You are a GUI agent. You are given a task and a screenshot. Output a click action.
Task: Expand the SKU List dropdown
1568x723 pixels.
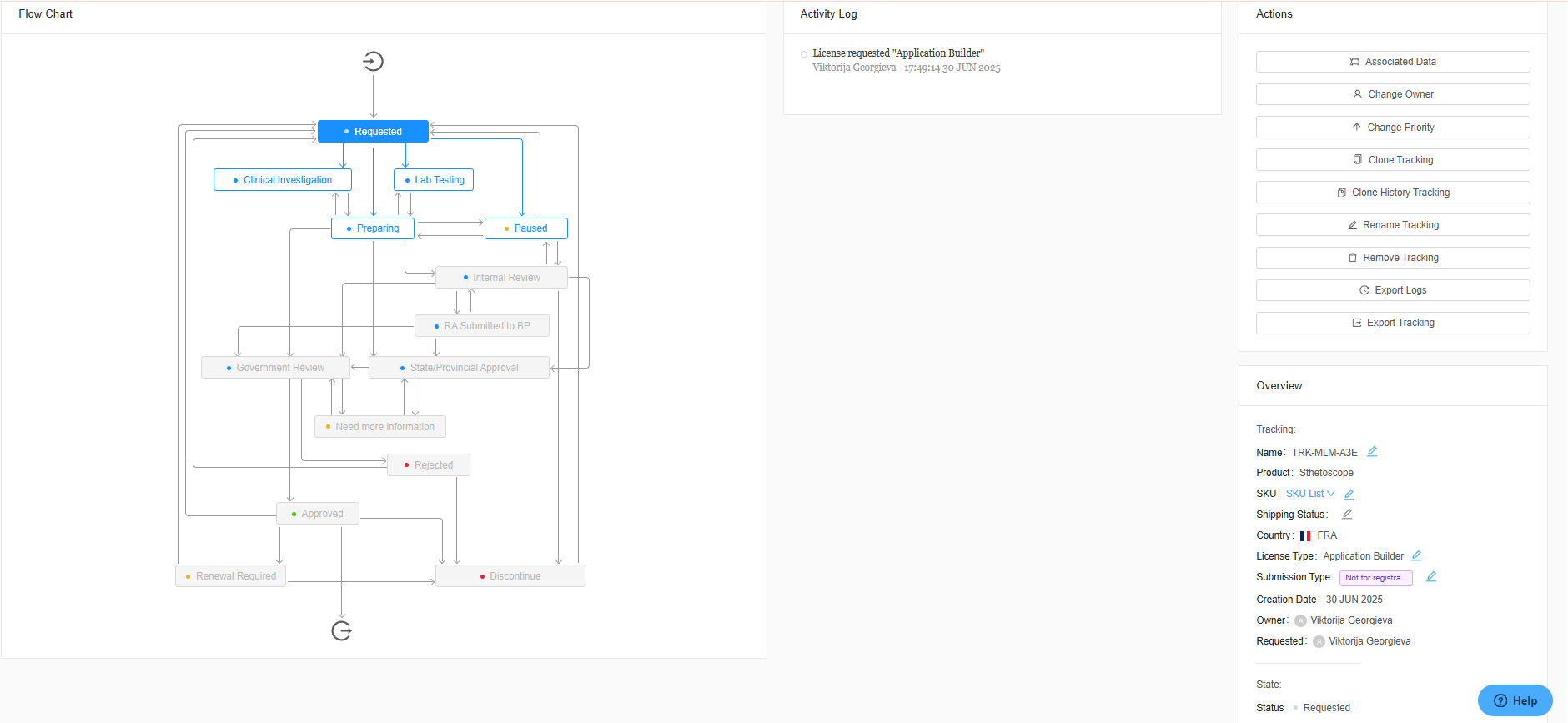(1310, 494)
